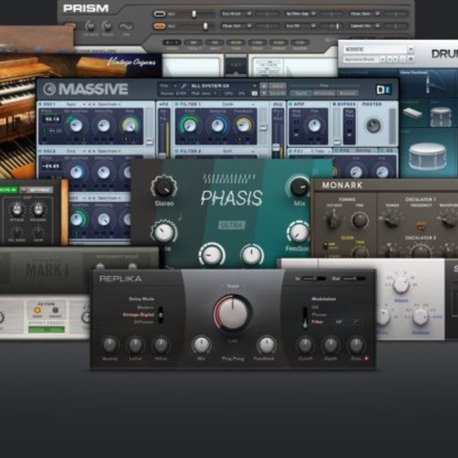Open the middle dropdown in Prism's second row

[x=301, y=26]
